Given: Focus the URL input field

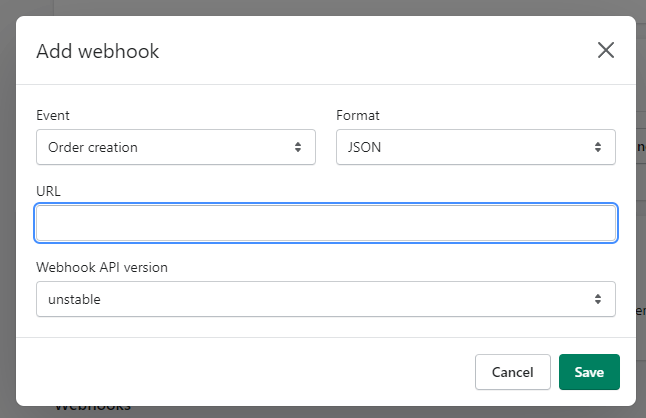Looking at the screenshot, I should 325,223.
